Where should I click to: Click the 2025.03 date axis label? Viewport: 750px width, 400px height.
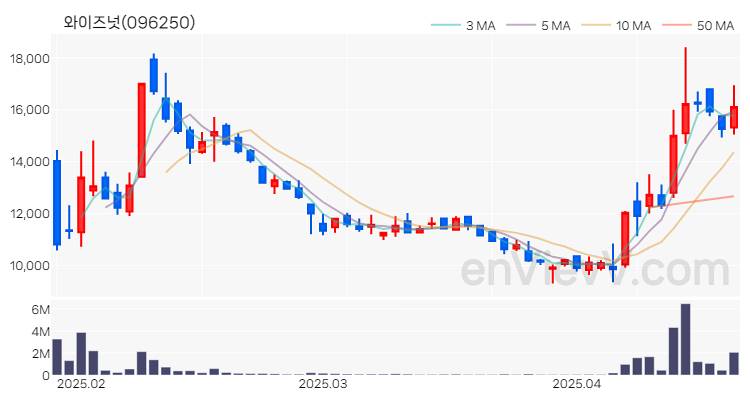click(x=322, y=384)
